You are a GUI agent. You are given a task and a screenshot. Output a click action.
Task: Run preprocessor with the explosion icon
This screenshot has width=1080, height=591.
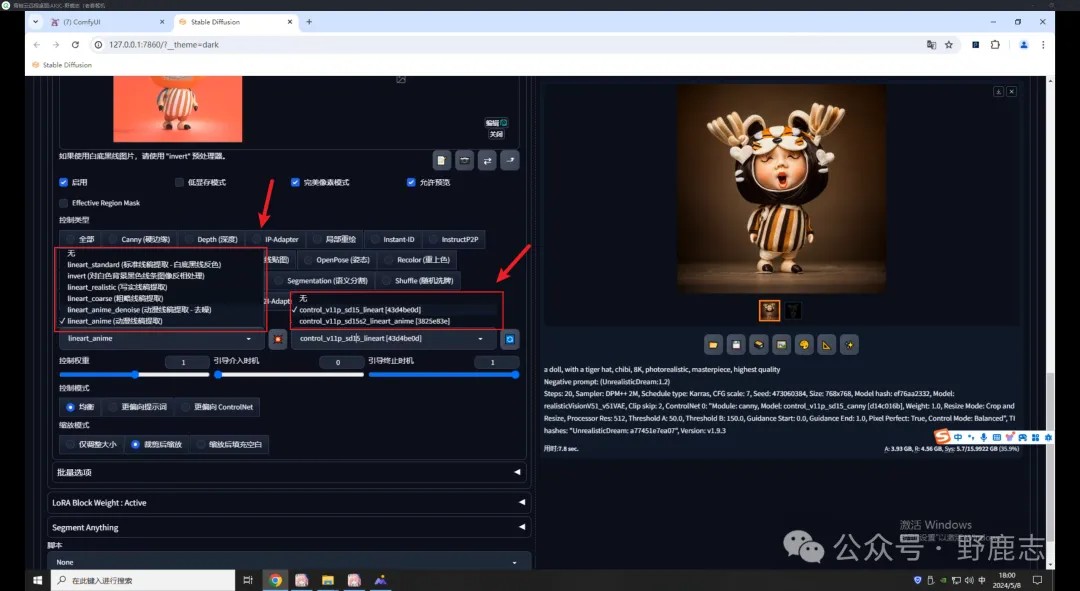click(x=278, y=339)
